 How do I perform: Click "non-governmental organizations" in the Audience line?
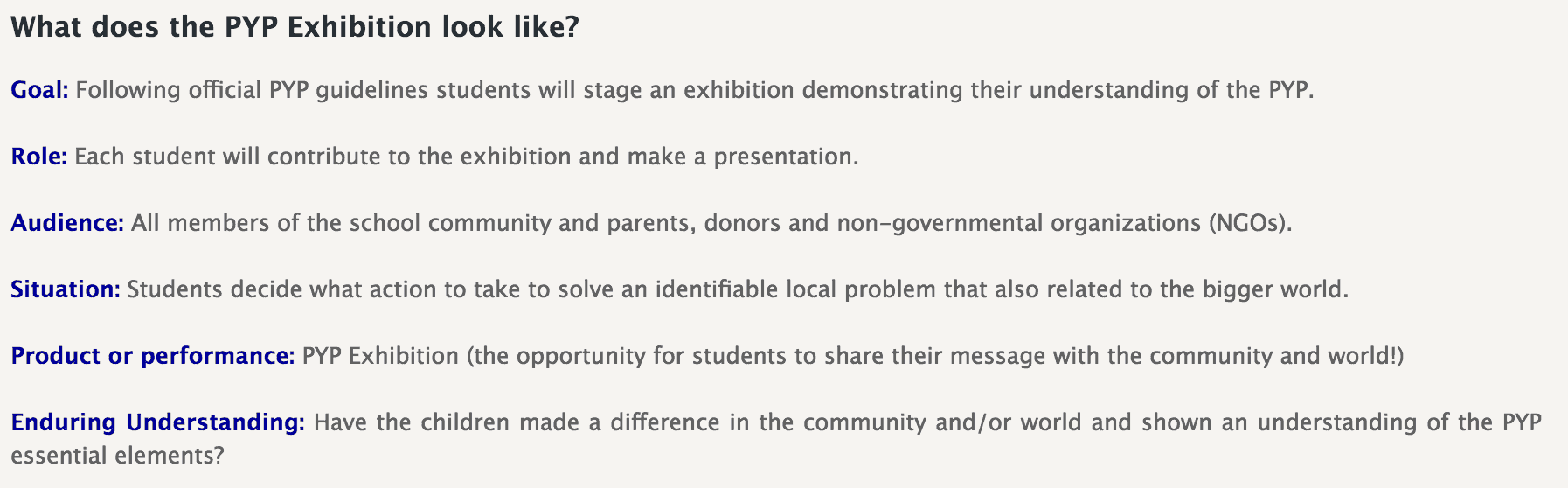click(1018, 223)
